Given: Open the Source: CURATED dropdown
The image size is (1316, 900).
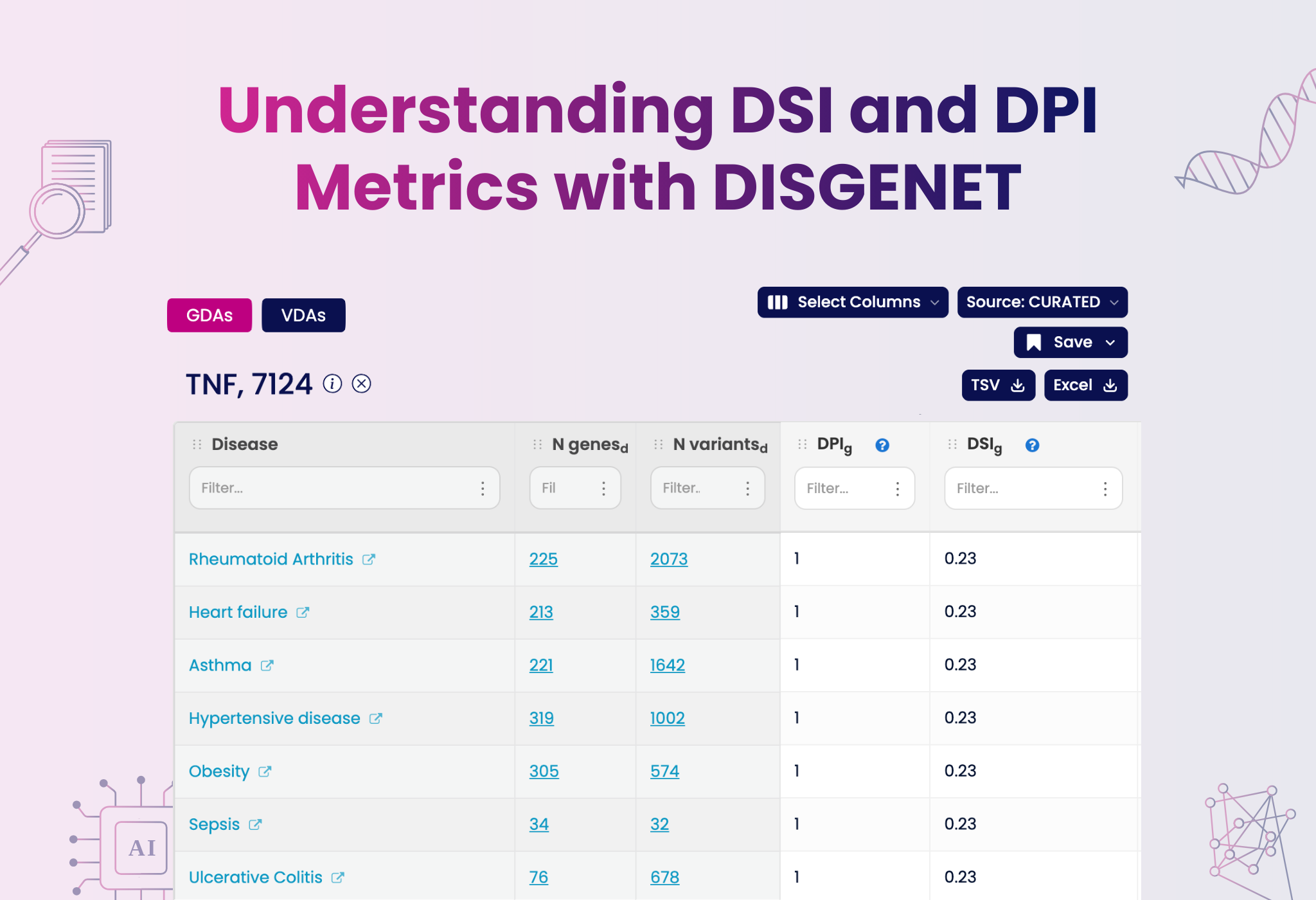Looking at the screenshot, I should 1042,301.
